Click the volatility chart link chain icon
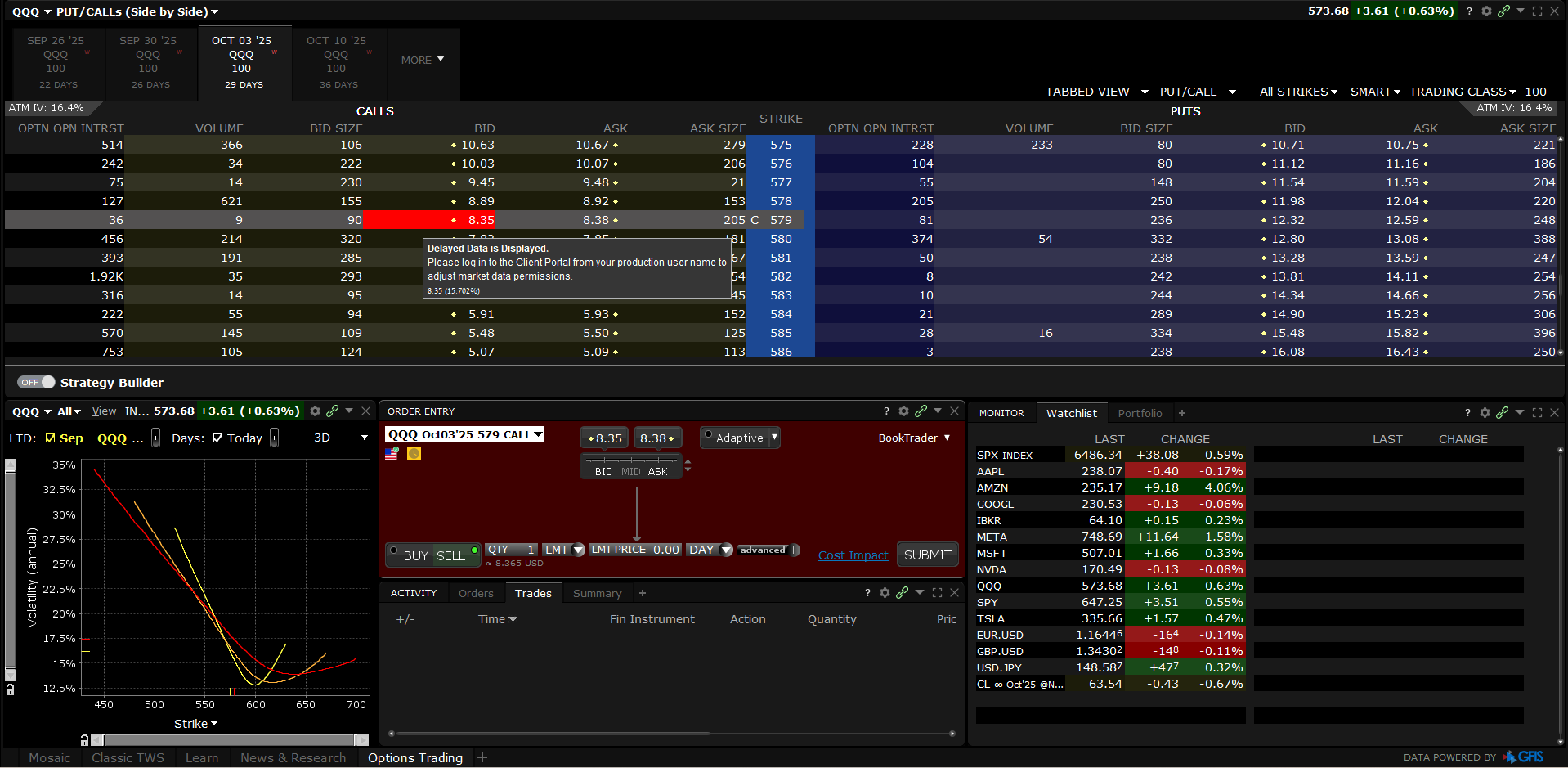The image size is (1568, 768). [332, 411]
